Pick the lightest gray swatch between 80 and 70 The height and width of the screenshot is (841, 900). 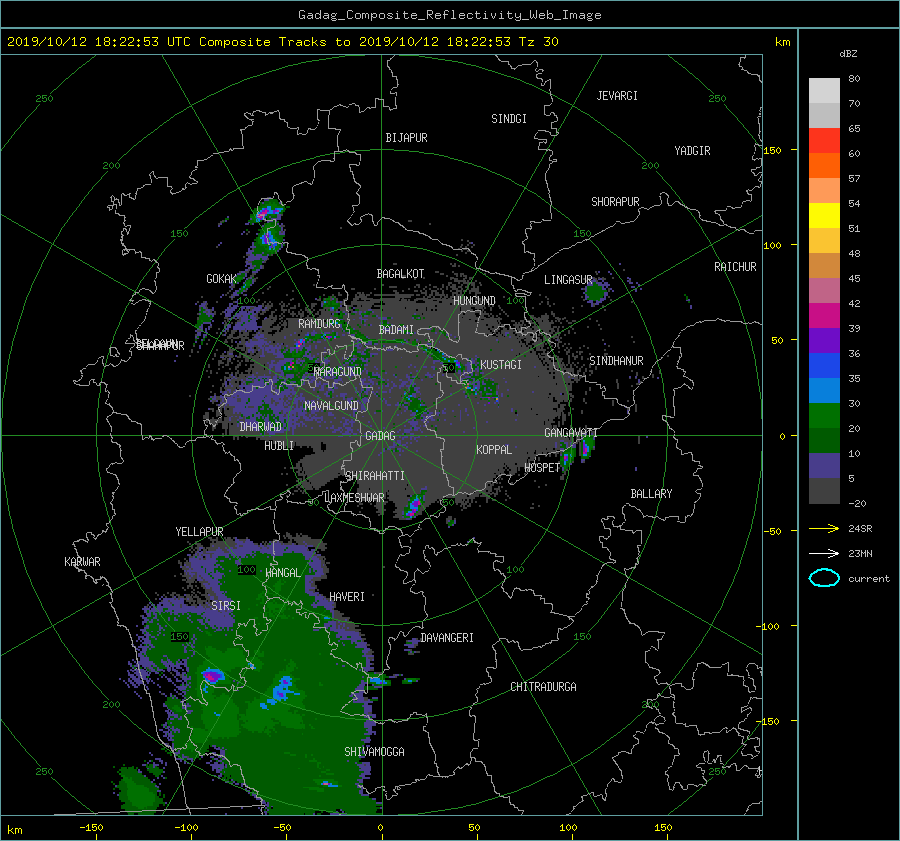824,90
